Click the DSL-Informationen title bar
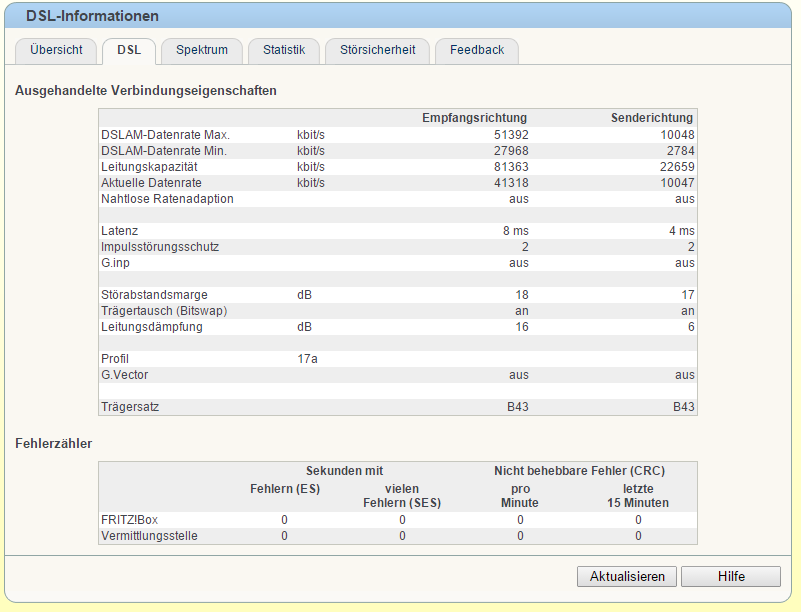Viewport: 801px width, 612px height. (398, 16)
